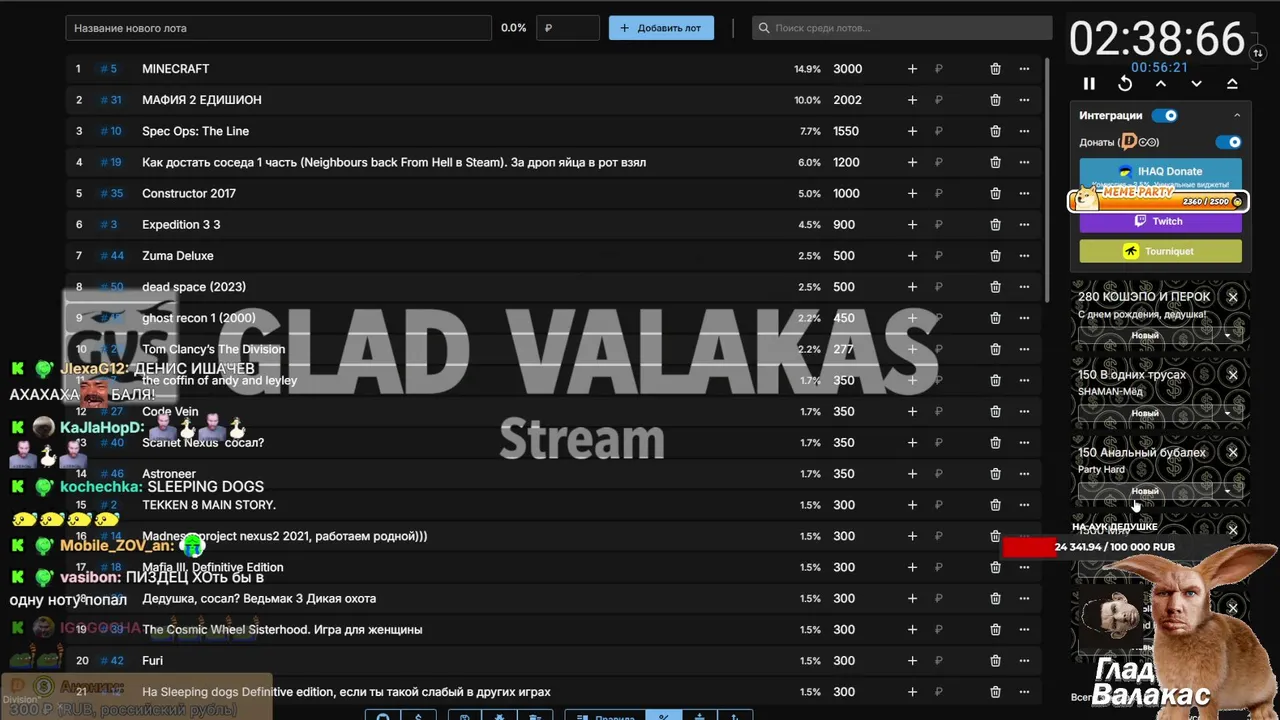Screen dimensions: 1280x720
Task: Delete the MINECRAFT lot
Action: click(995, 69)
